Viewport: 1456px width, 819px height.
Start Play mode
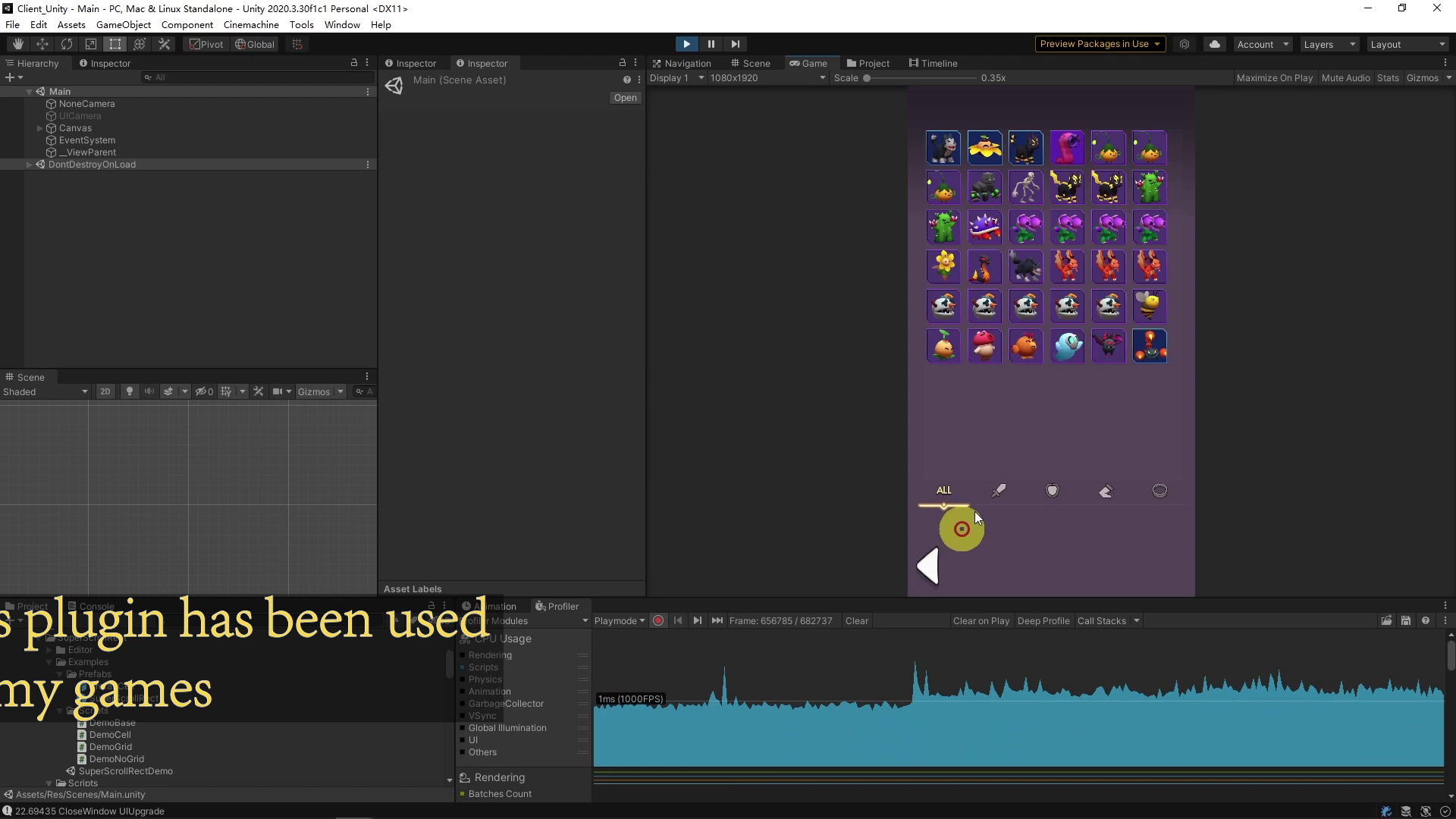[x=686, y=44]
